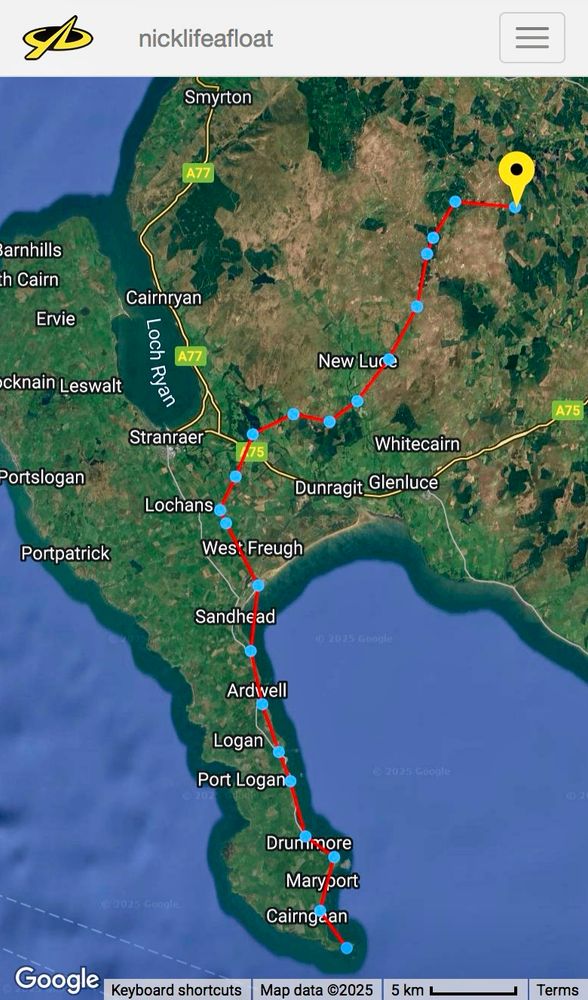Click the Map data ©2025 attribution

316,990
